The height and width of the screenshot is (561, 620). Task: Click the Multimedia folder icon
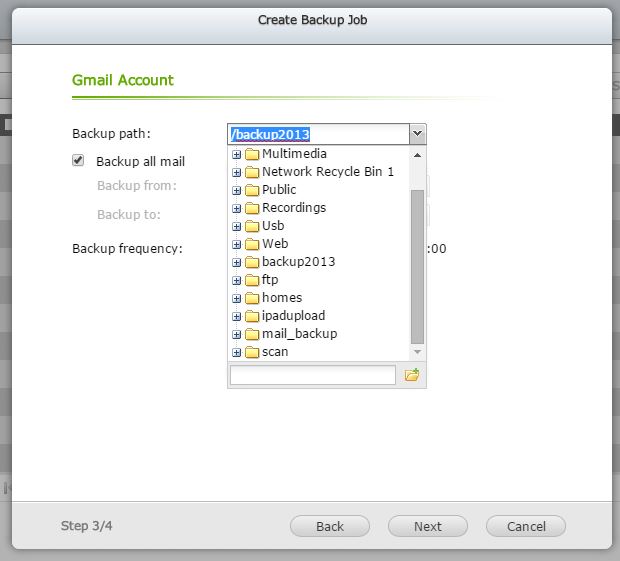tap(252, 154)
